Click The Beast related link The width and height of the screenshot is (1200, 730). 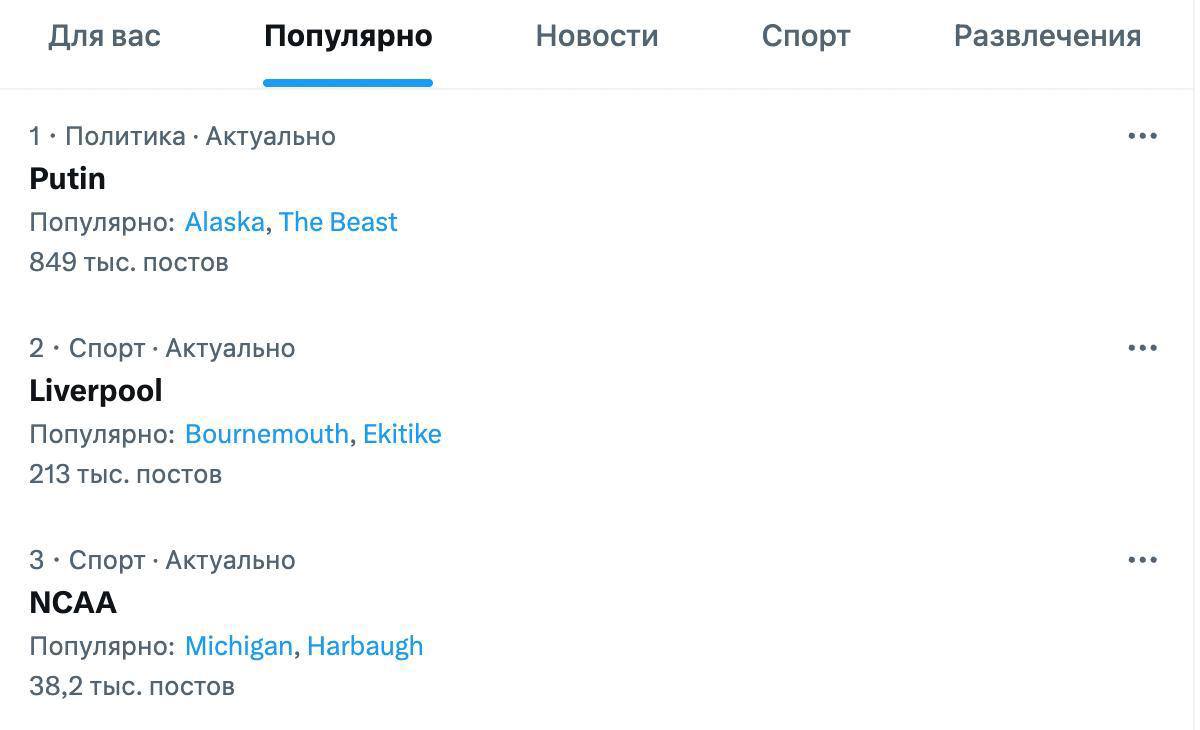pyautogui.click(x=338, y=222)
